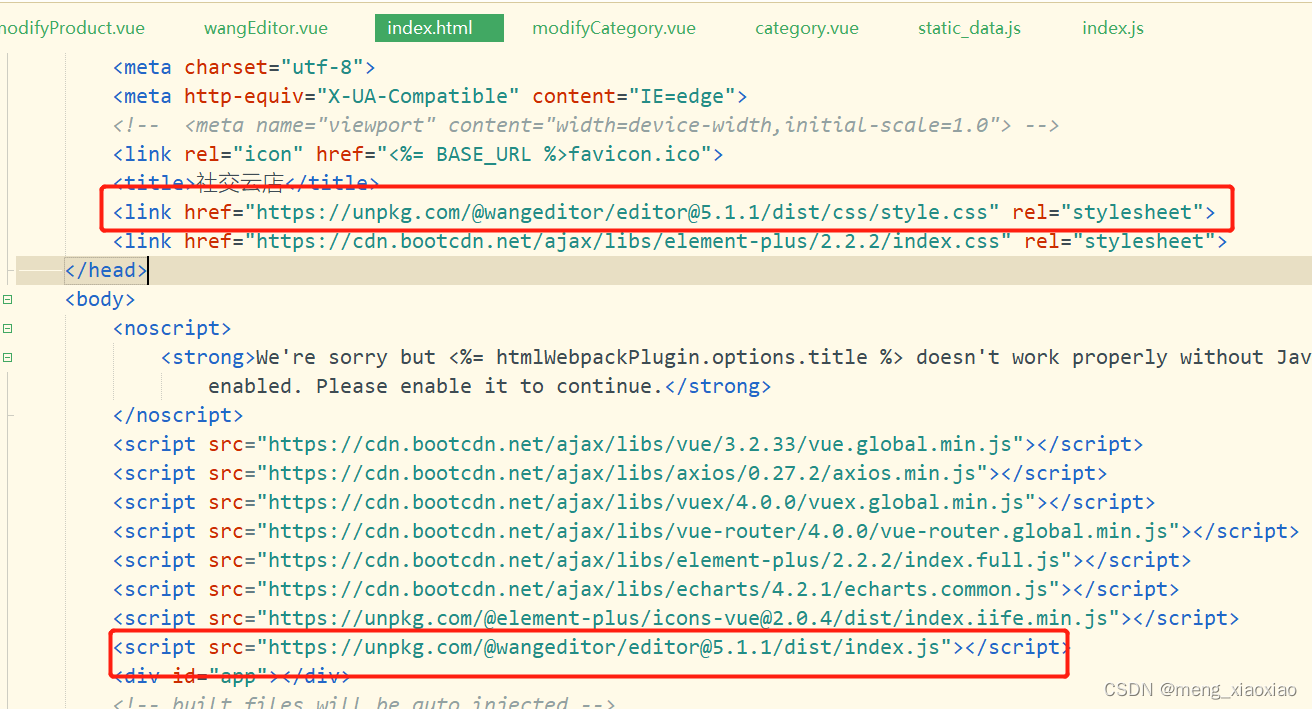
Task: Click the echarts.common.js CDN URL
Action: pos(600,588)
